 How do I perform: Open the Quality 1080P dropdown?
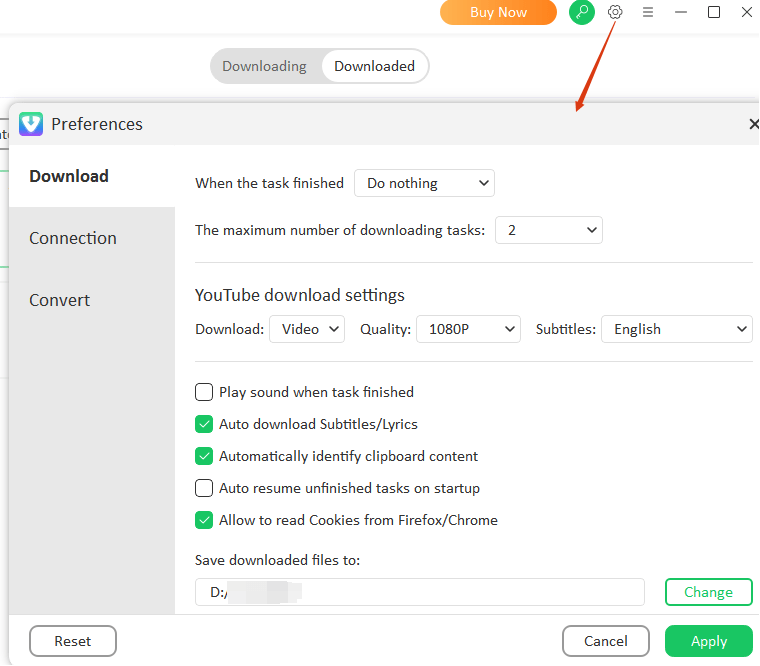[468, 329]
